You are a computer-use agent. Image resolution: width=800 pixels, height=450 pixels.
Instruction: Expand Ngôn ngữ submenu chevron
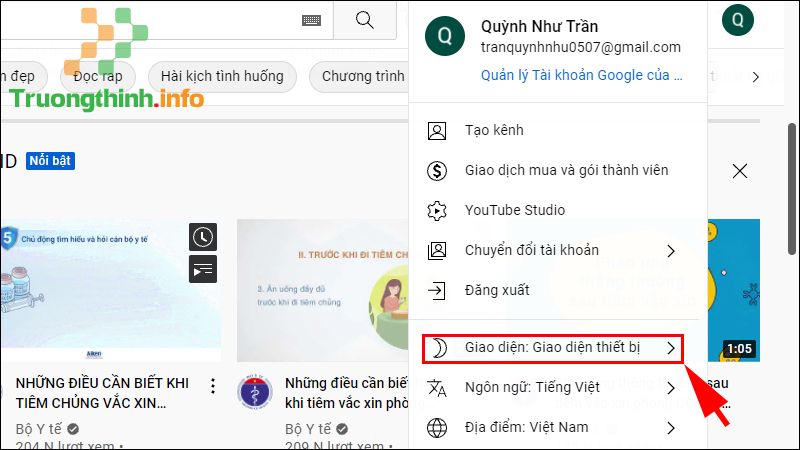coord(671,388)
